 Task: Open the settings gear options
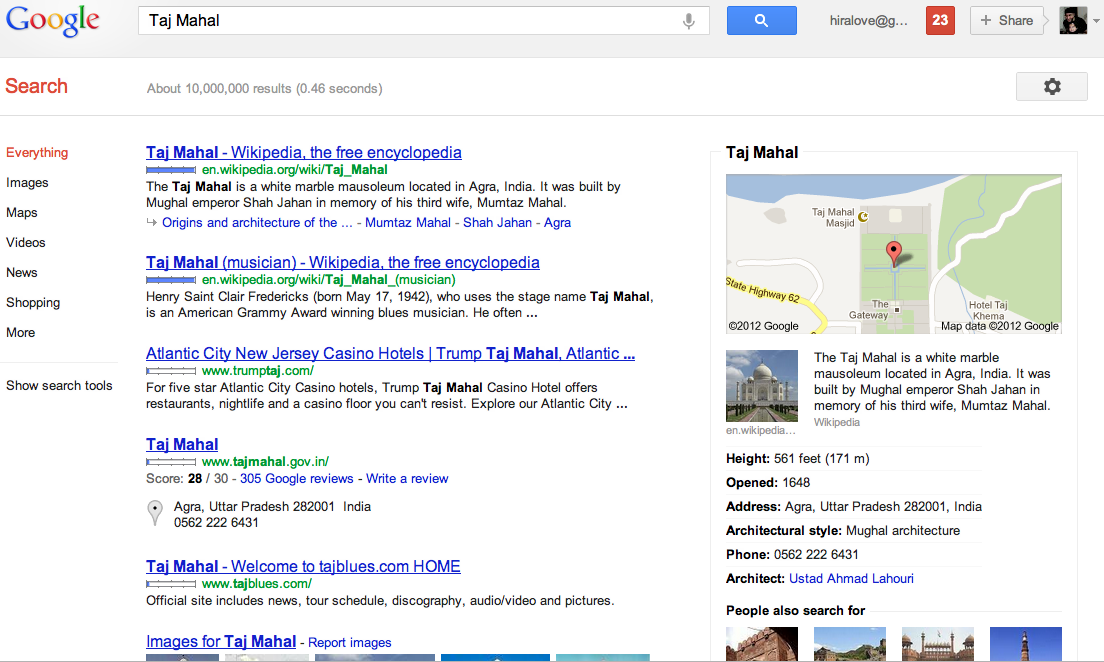1052,87
